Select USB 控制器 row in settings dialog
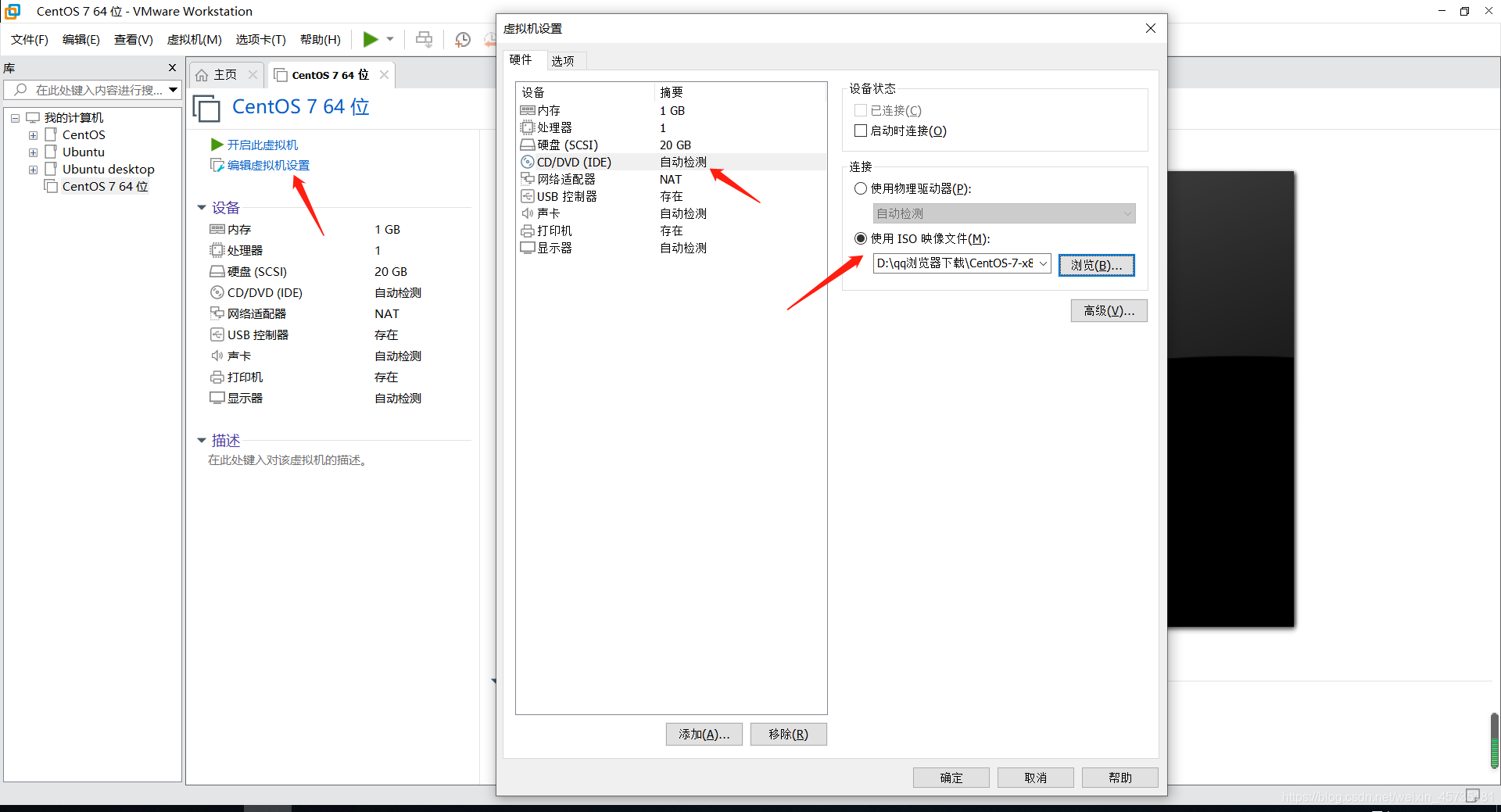 click(671, 197)
